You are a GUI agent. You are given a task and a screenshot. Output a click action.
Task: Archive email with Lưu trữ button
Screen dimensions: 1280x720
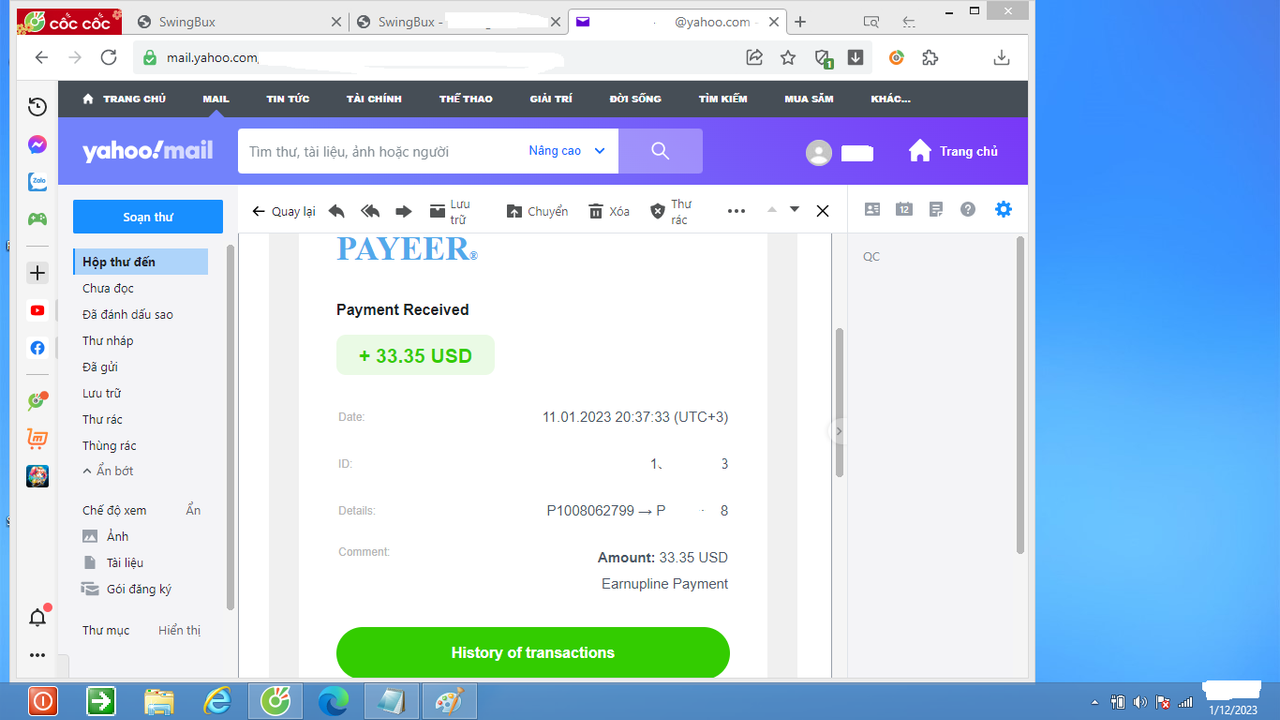pos(450,211)
